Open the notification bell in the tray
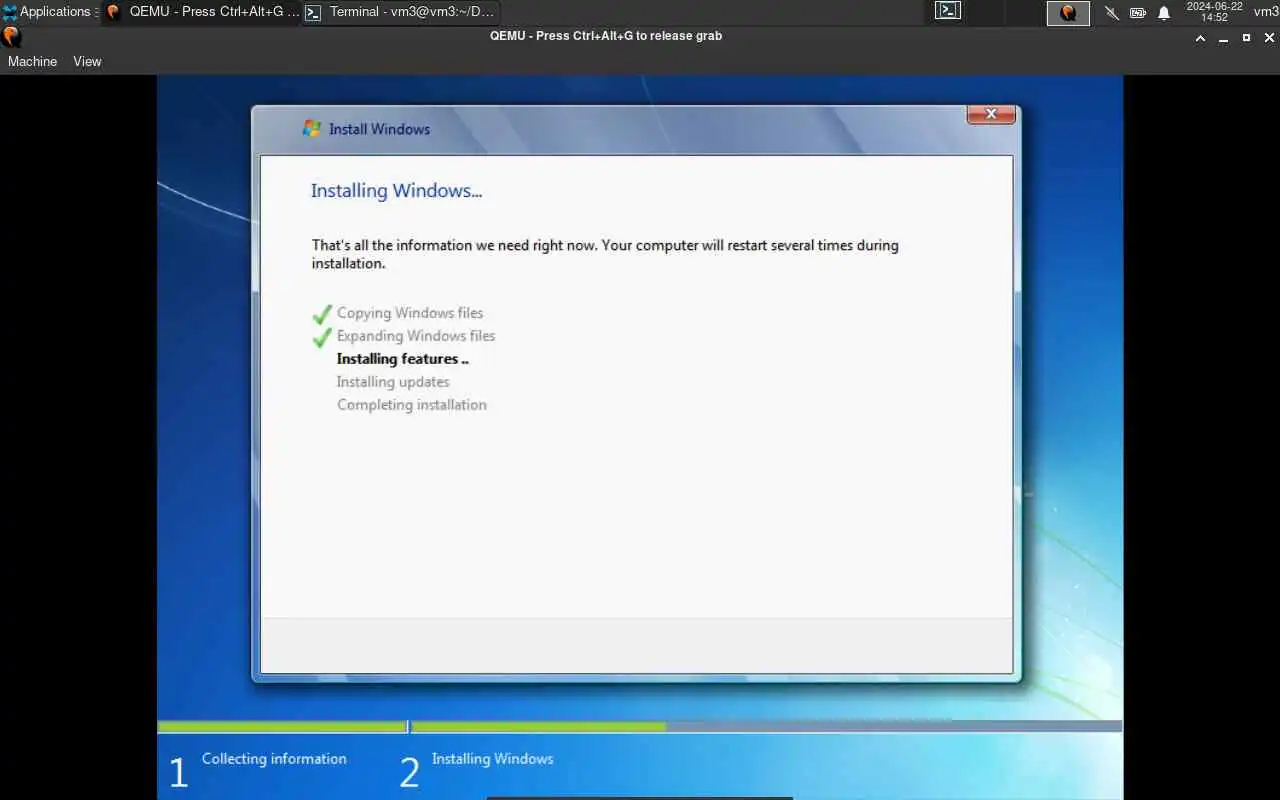This screenshot has width=1280, height=800. (1164, 13)
